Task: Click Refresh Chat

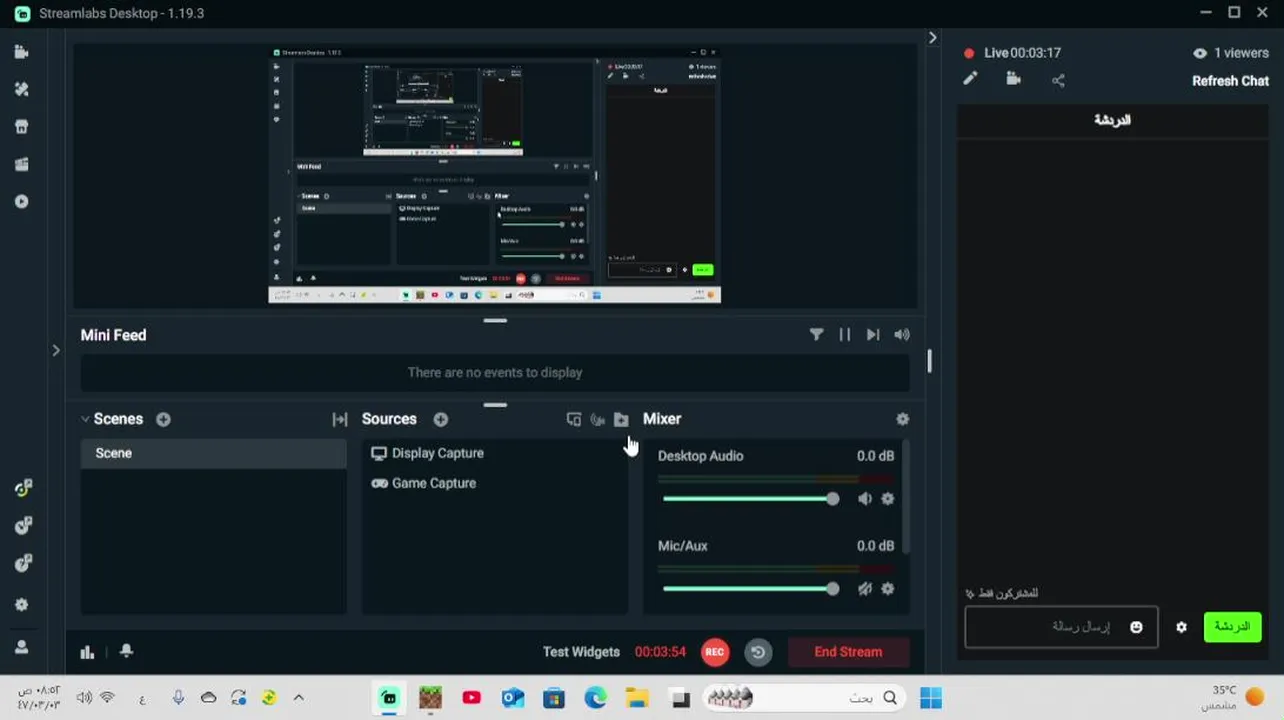Action: click(x=1230, y=81)
